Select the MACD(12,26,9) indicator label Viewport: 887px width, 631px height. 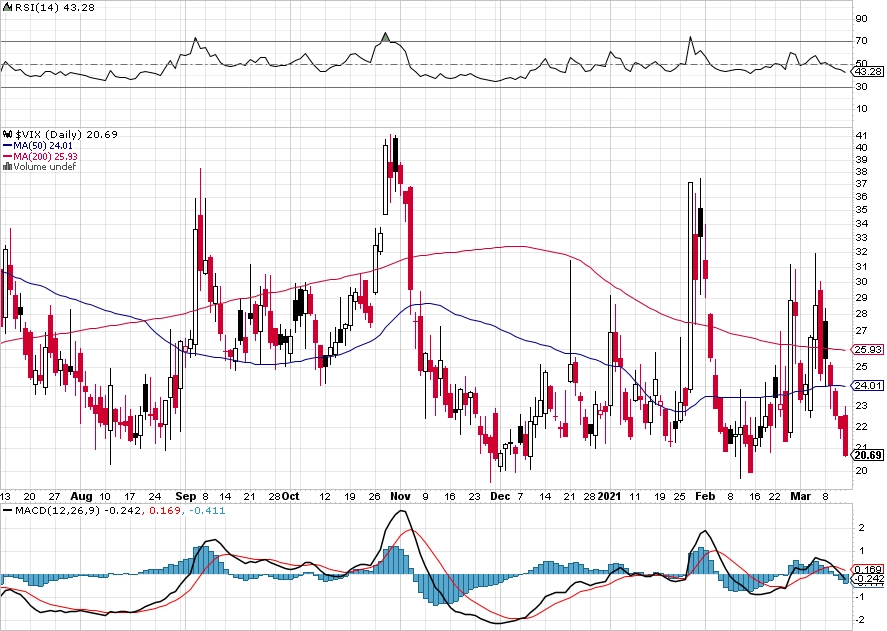58,510
